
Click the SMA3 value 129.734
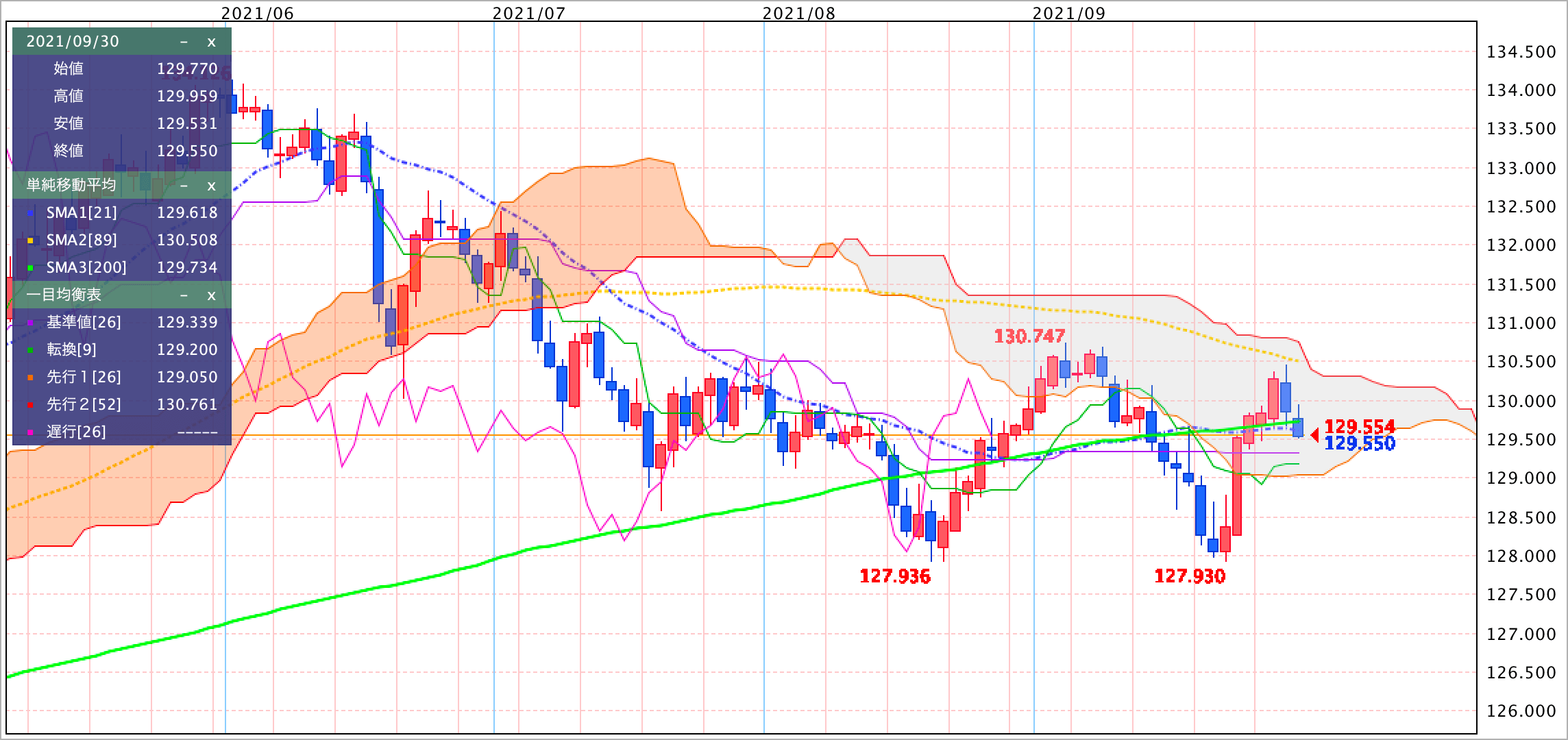pyautogui.click(x=187, y=267)
